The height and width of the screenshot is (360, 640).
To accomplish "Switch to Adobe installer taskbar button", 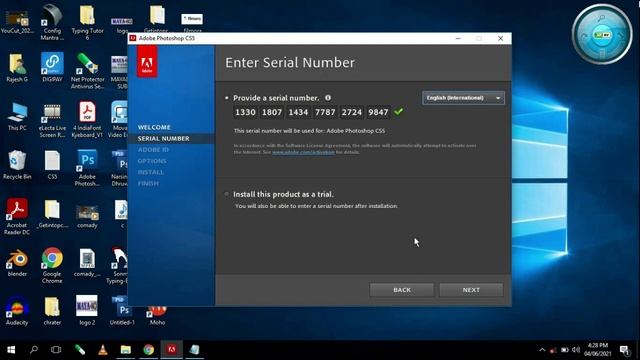I will (171, 350).
